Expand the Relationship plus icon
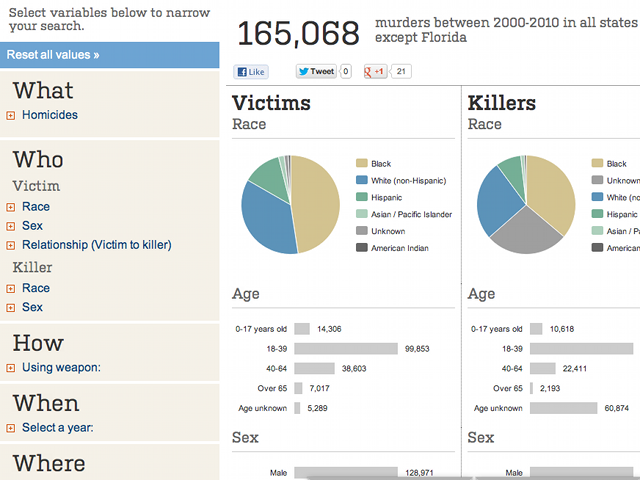This screenshot has width=640, height=480. (11, 246)
